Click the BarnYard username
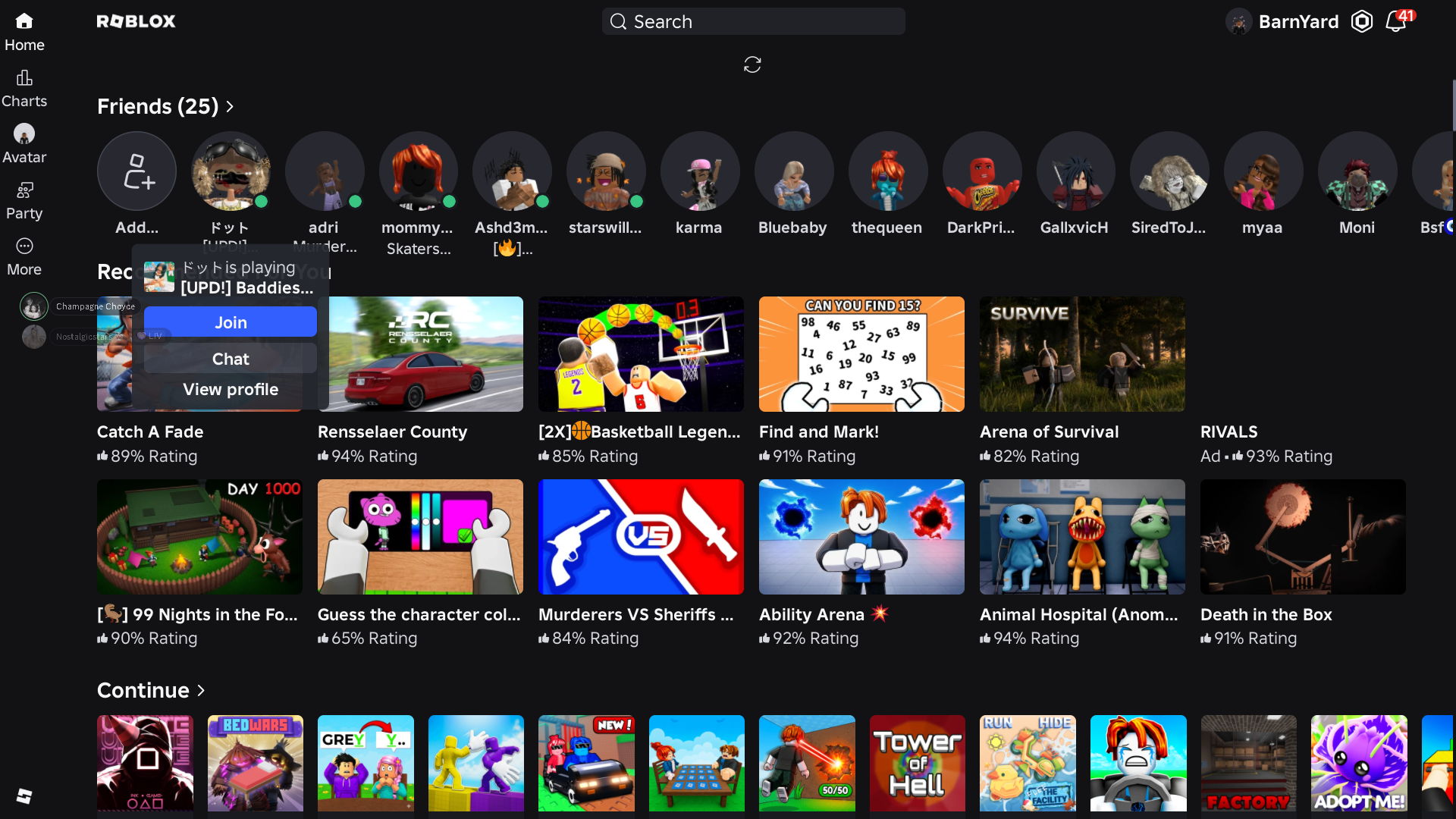The width and height of the screenshot is (1456, 819). click(1298, 21)
